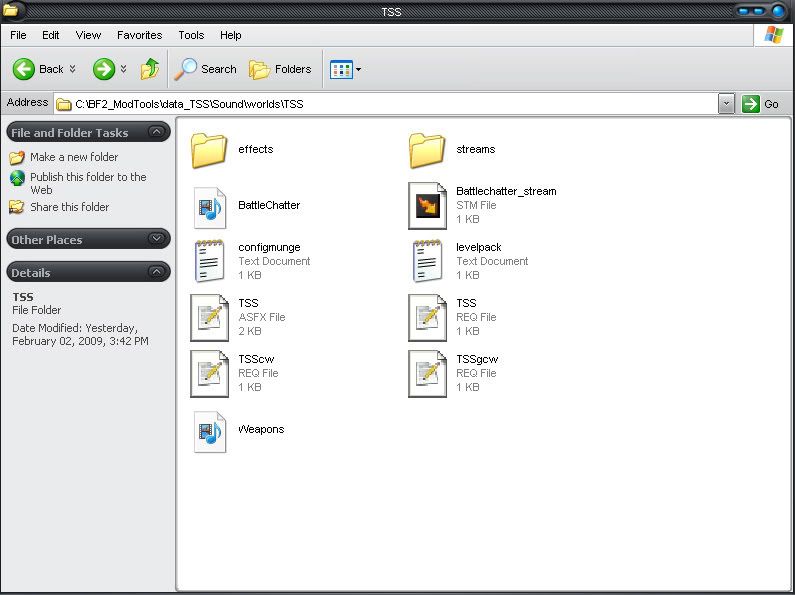This screenshot has height=595, width=795.
Task: Click the Windows flag logo
Action: [774, 35]
